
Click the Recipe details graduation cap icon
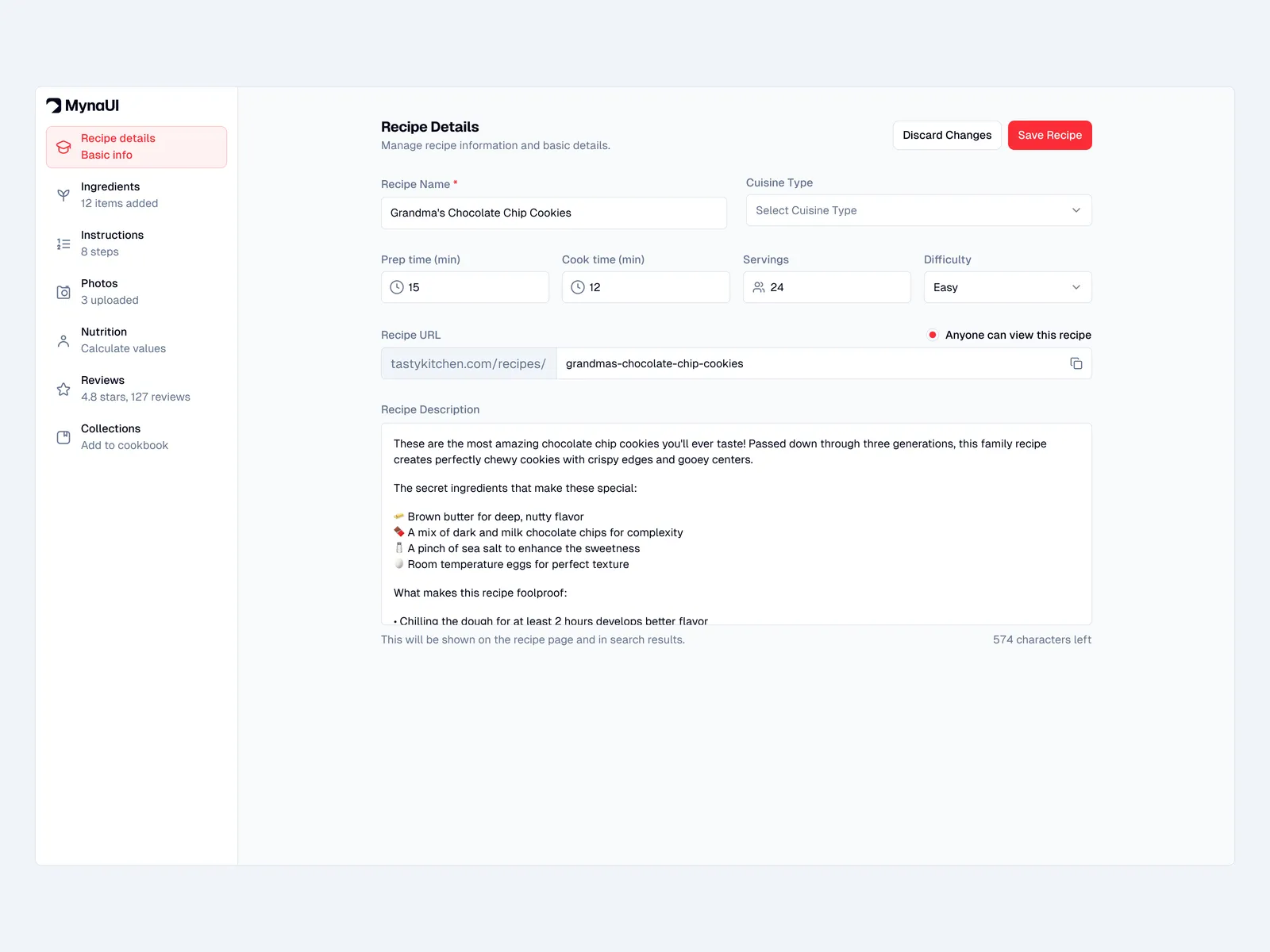[x=63, y=147]
